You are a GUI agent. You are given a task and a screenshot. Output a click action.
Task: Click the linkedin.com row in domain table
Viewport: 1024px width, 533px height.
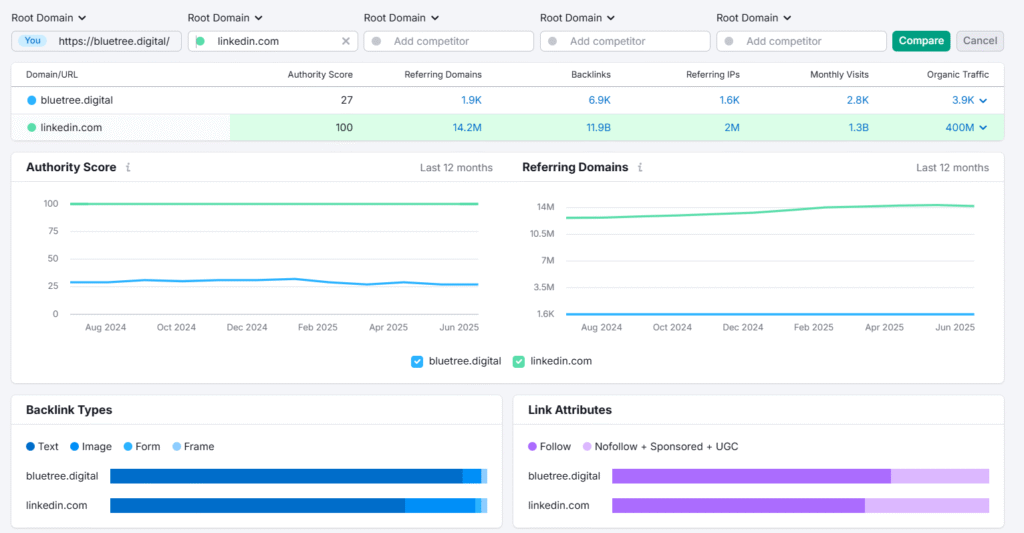[507, 127]
